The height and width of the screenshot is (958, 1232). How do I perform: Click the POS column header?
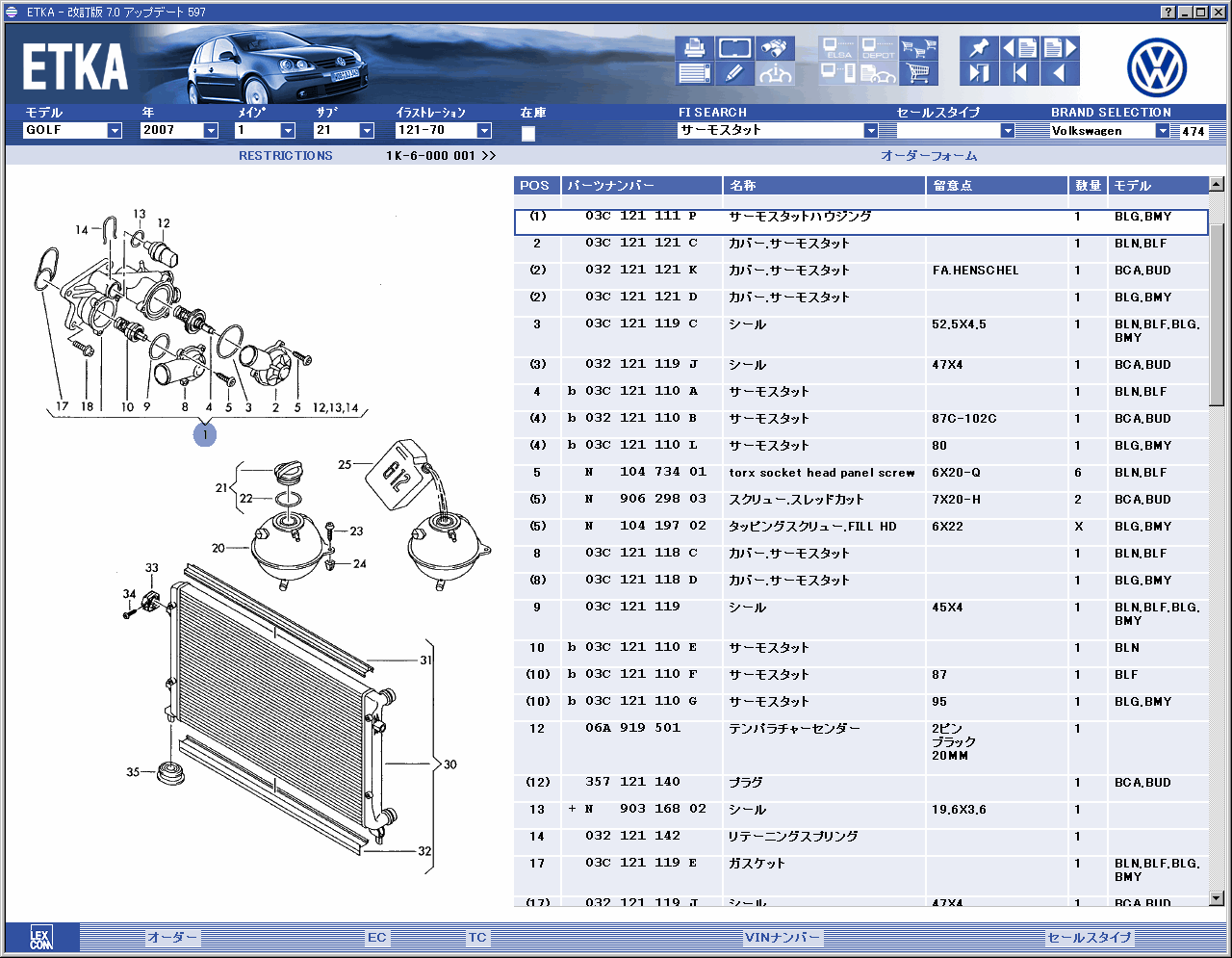coord(538,186)
